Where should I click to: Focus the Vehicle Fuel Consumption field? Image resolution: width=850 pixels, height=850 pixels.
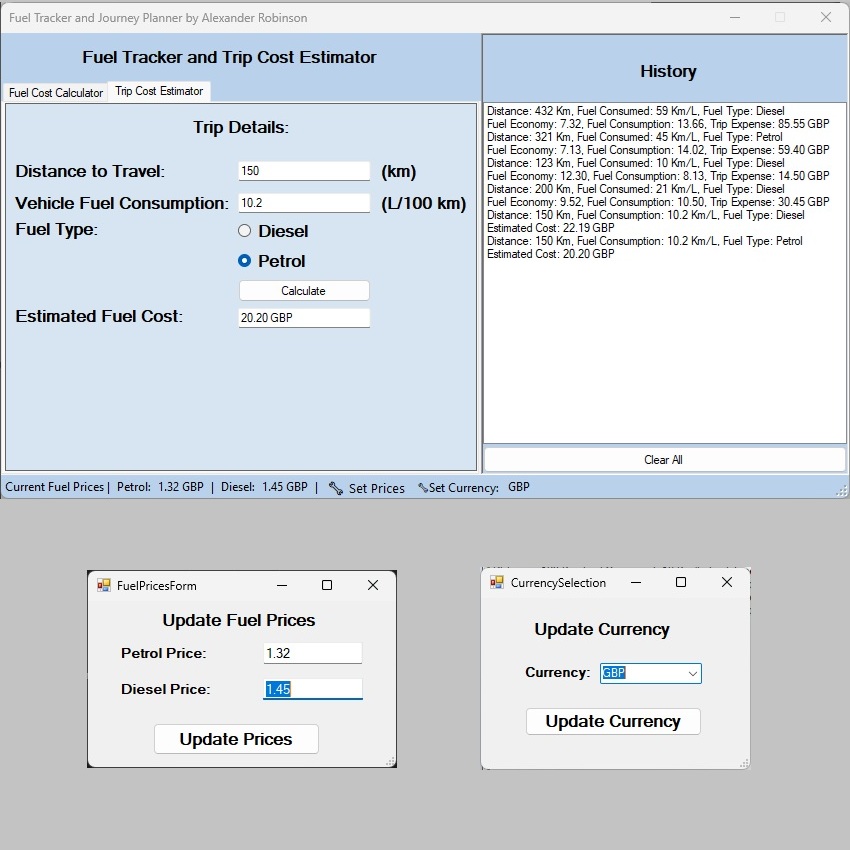304,203
